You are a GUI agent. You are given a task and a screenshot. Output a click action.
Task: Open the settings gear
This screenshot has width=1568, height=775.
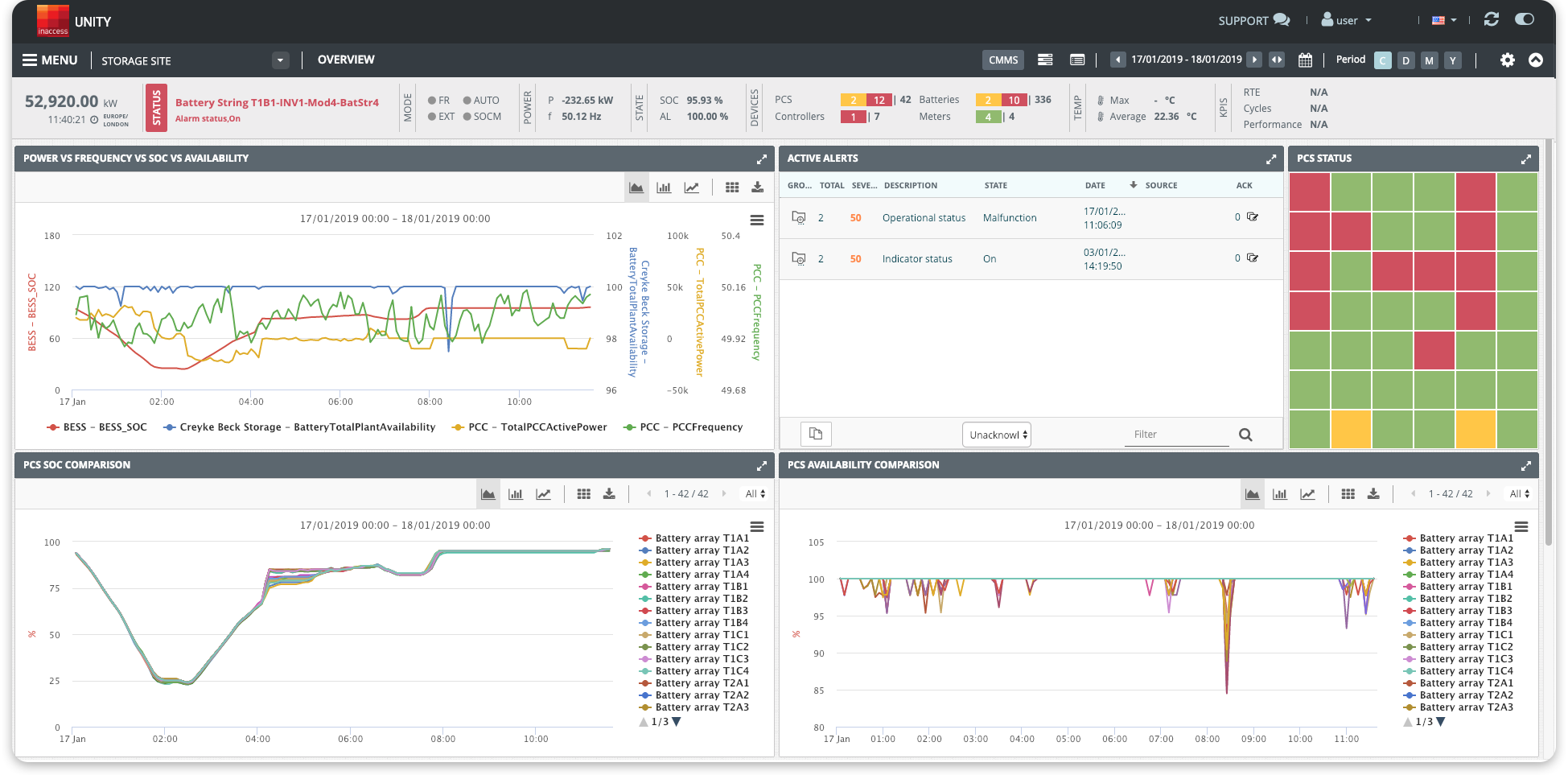click(1508, 60)
